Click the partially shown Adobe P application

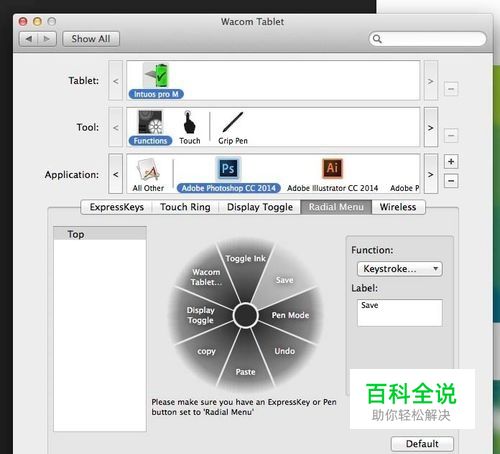tap(405, 188)
